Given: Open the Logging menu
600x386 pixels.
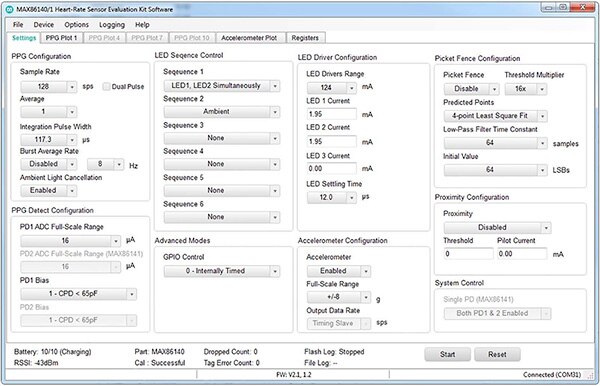Looking at the screenshot, I should click(112, 25).
